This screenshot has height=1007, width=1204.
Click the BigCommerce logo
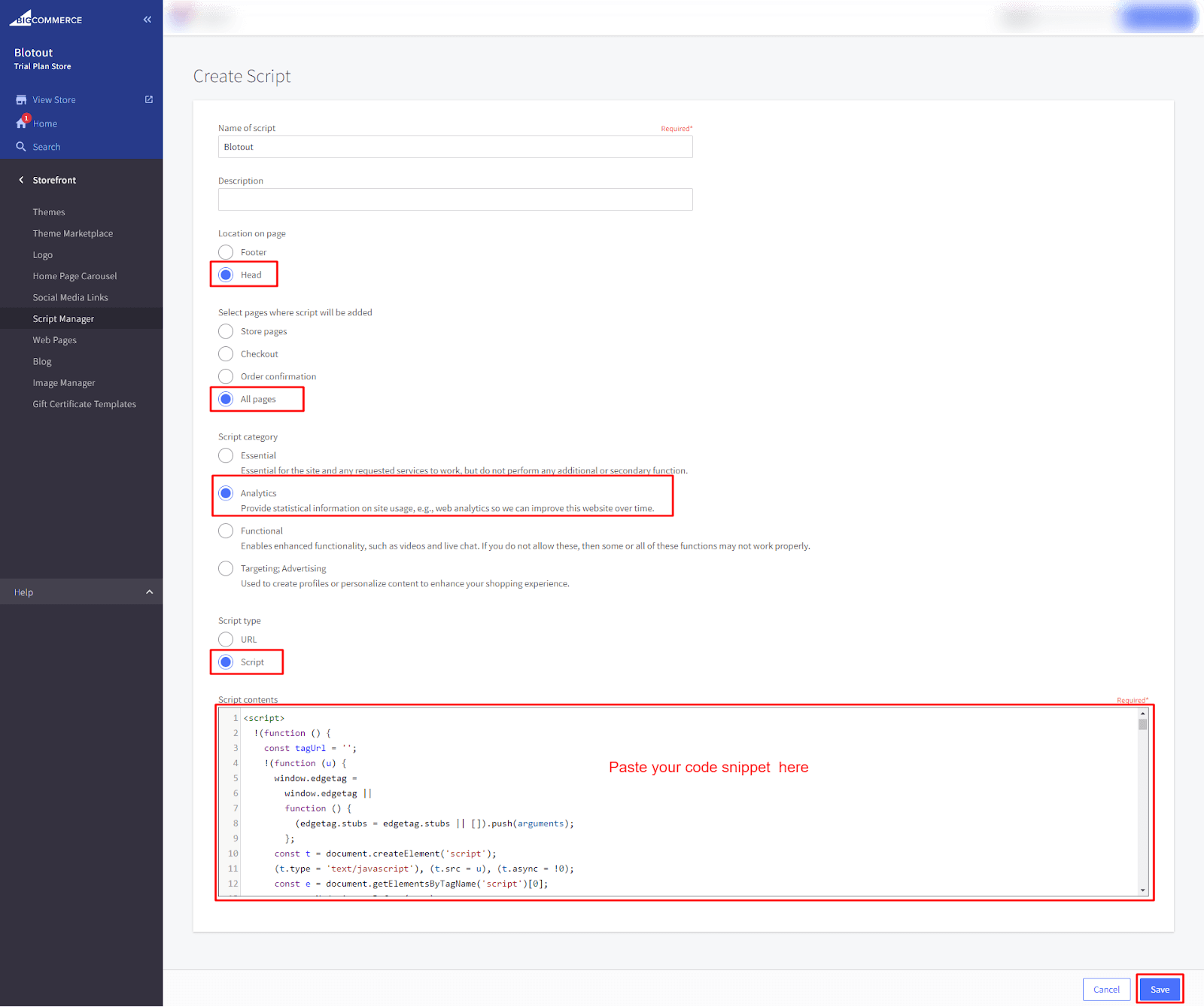[46, 19]
